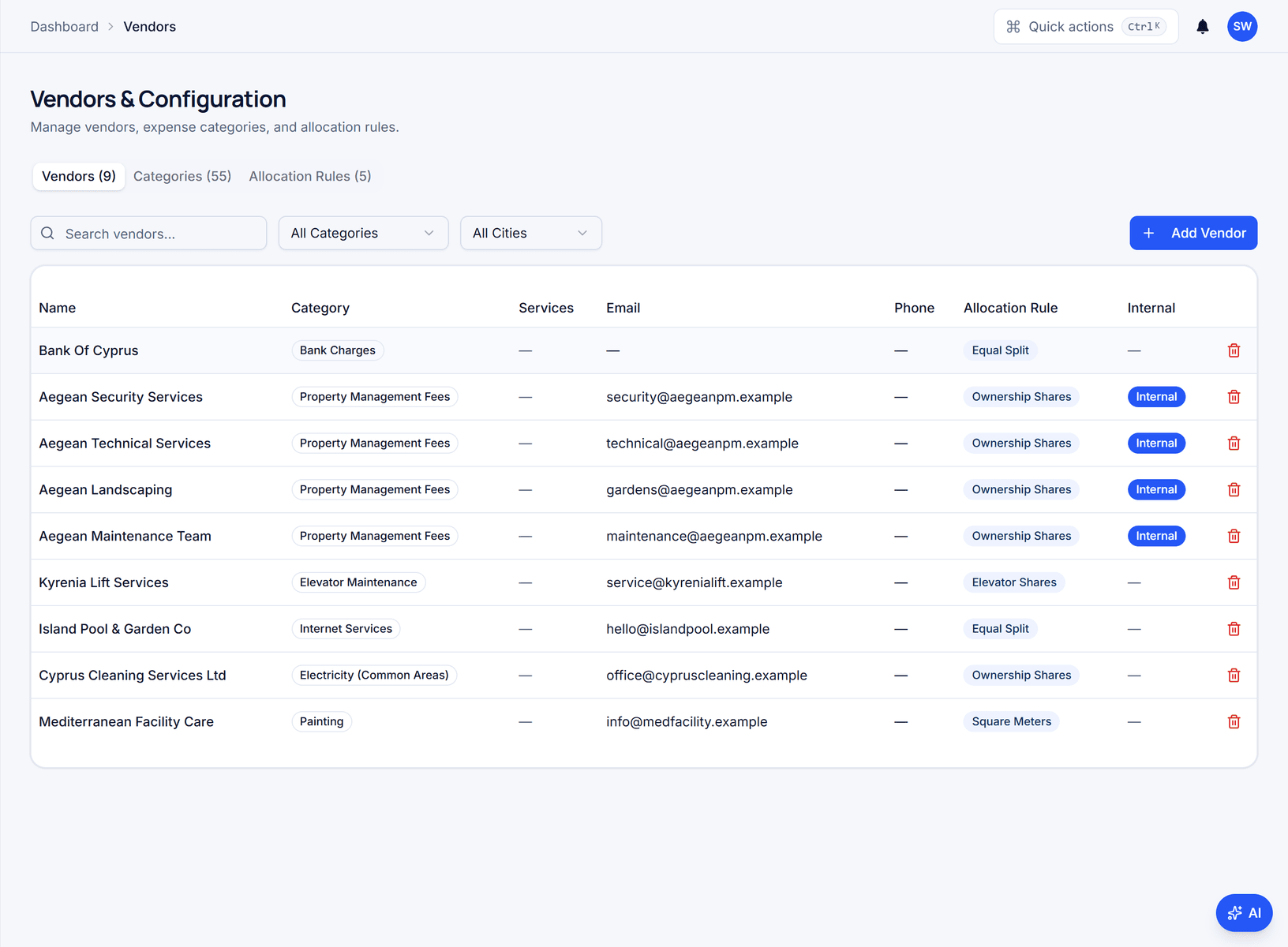This screenshot has height=947, width=1288.
Task: Open Quick actions command palette
Action: click(x=1086, y=27)
